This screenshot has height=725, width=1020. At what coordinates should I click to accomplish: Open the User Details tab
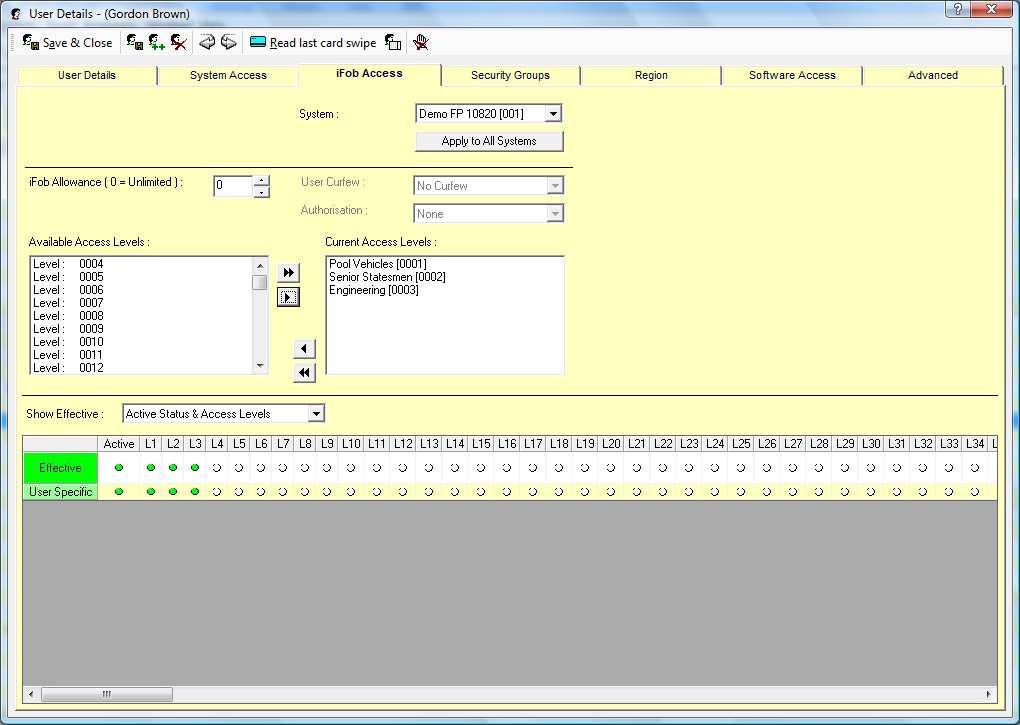coord(87,75)
